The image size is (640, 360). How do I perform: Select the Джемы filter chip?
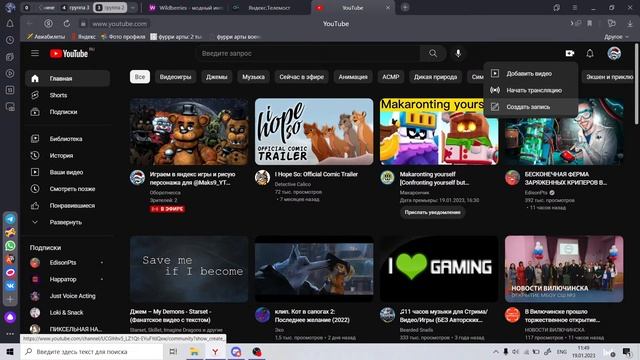click(x=216, y=77)
